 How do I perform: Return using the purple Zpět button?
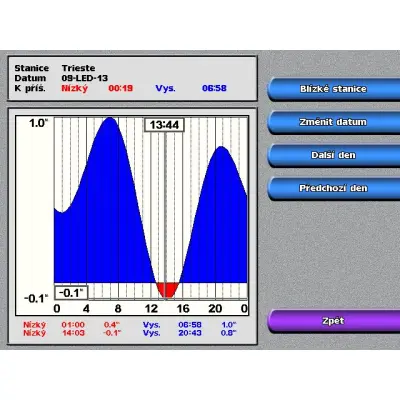click(x=333, y=321)
